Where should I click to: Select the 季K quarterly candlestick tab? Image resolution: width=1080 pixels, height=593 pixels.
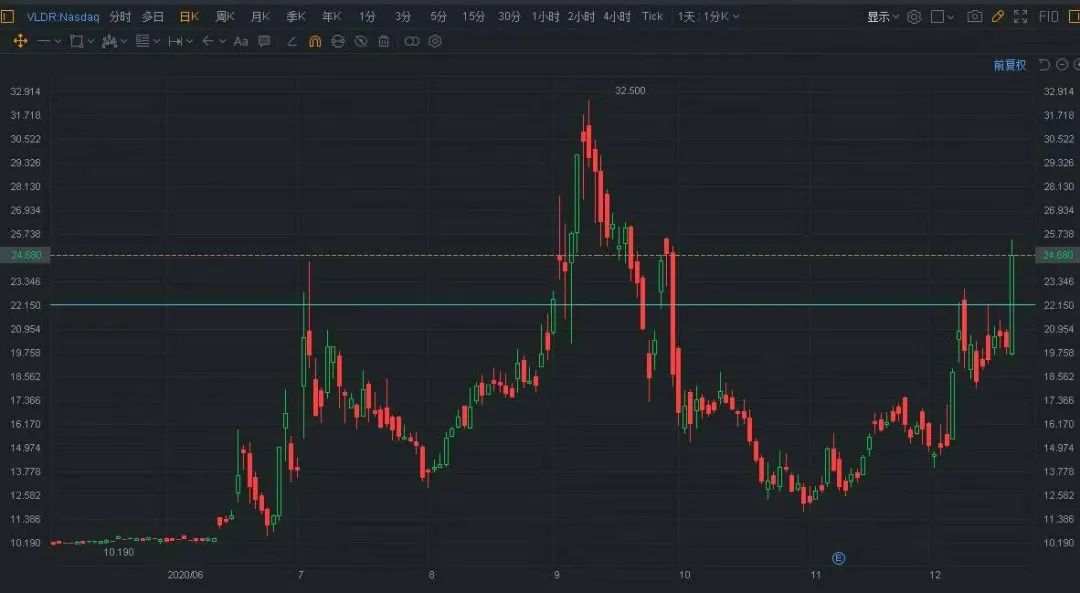tap(296, 17)
